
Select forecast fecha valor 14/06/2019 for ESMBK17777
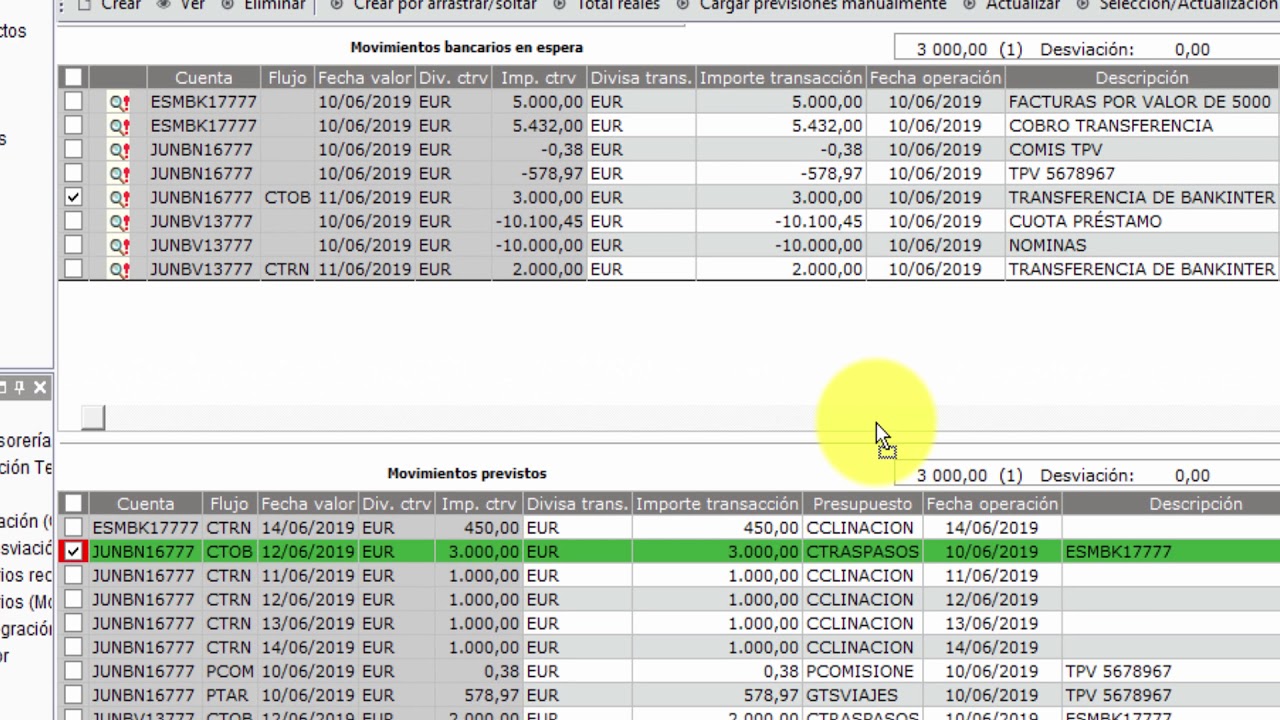pos(307,527)
